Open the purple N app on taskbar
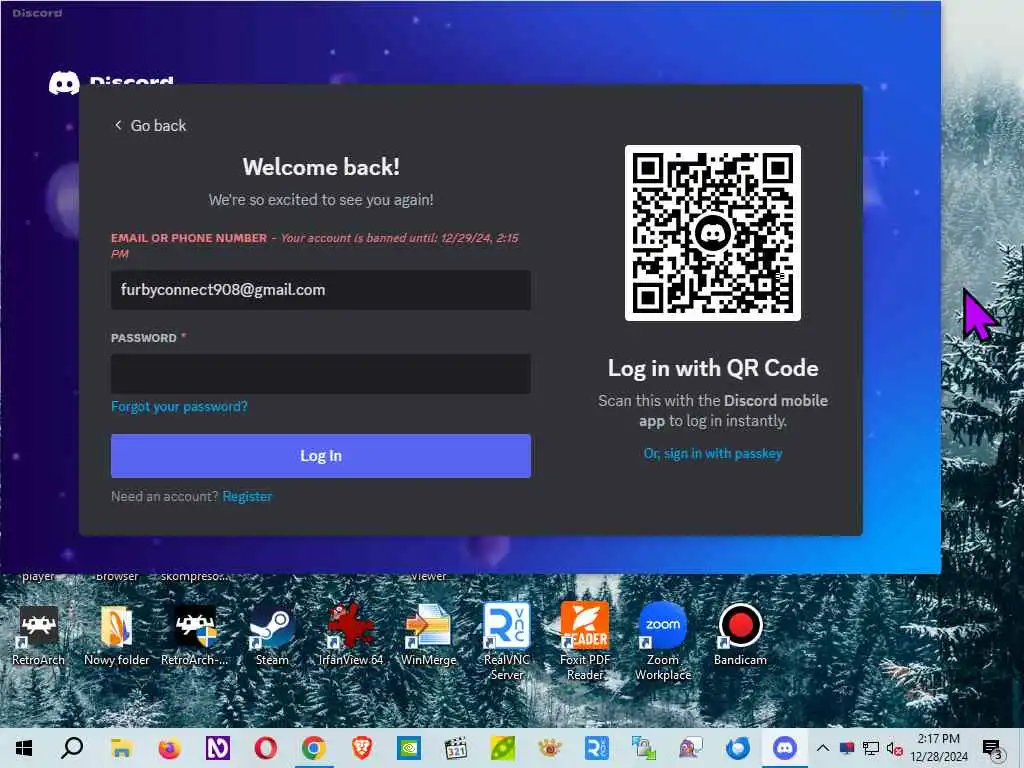1024x768 pixels. (217, 748)
